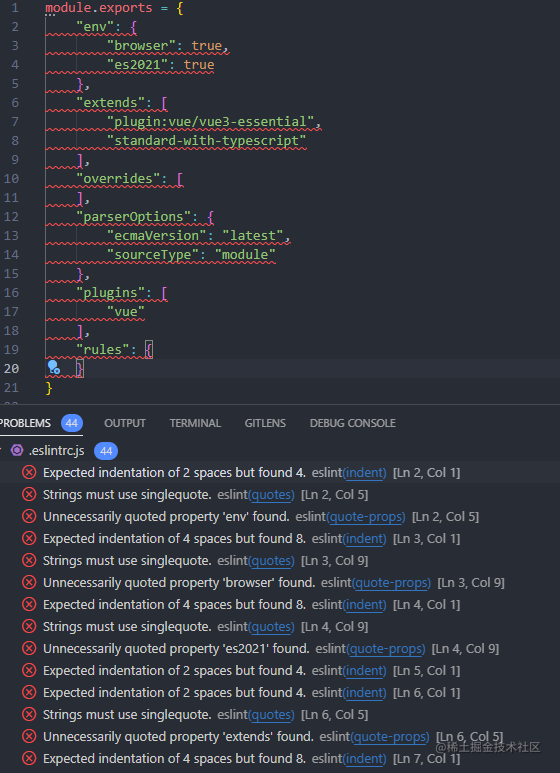Click the "vue" string on line 17

(x=126, y=312)
